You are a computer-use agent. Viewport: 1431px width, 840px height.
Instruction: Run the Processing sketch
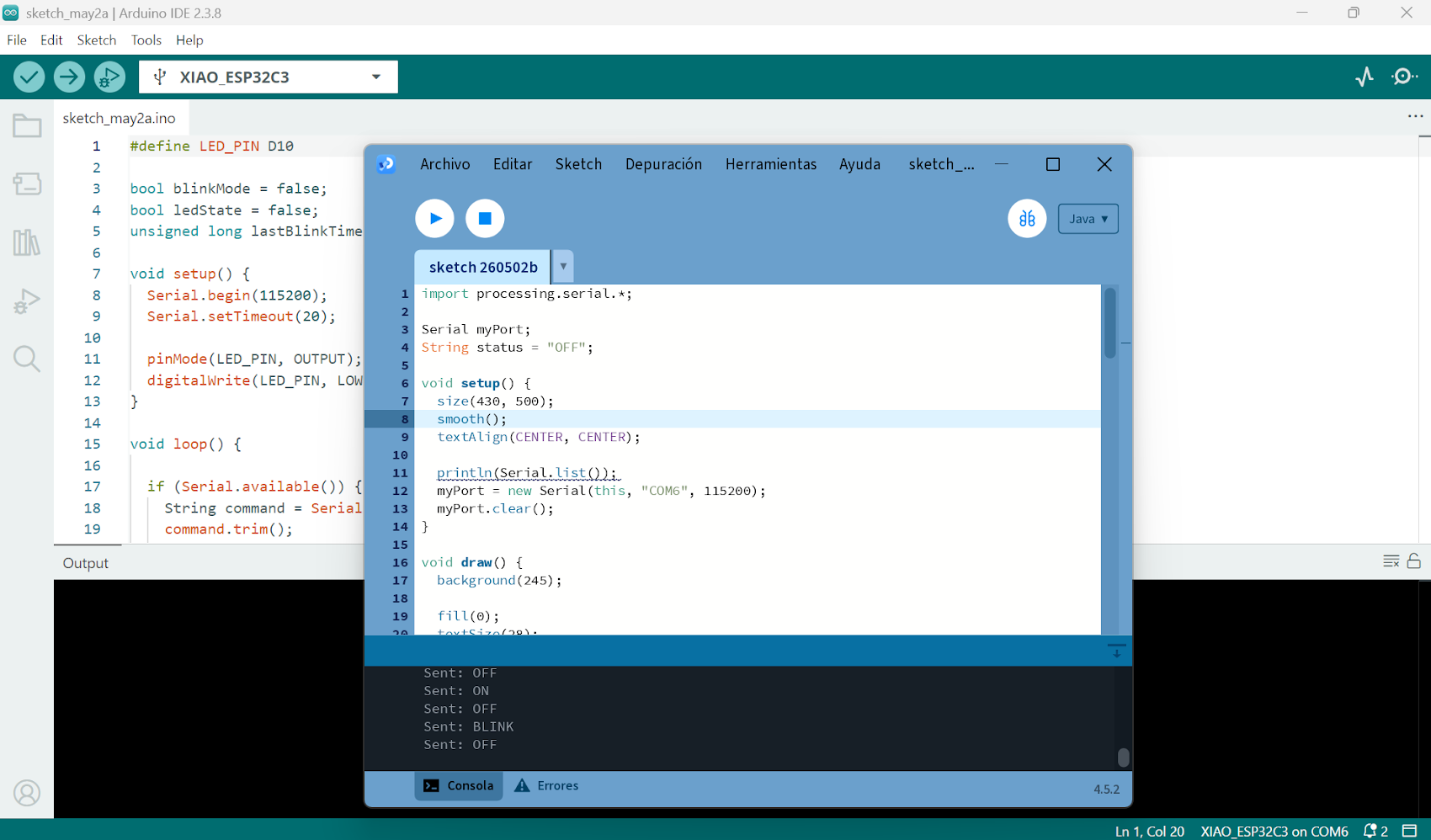[435, 219]
